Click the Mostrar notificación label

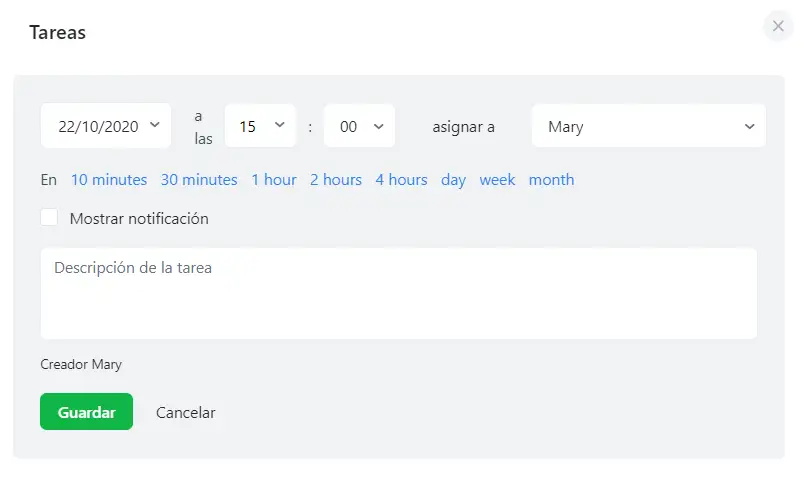[139, 218]
